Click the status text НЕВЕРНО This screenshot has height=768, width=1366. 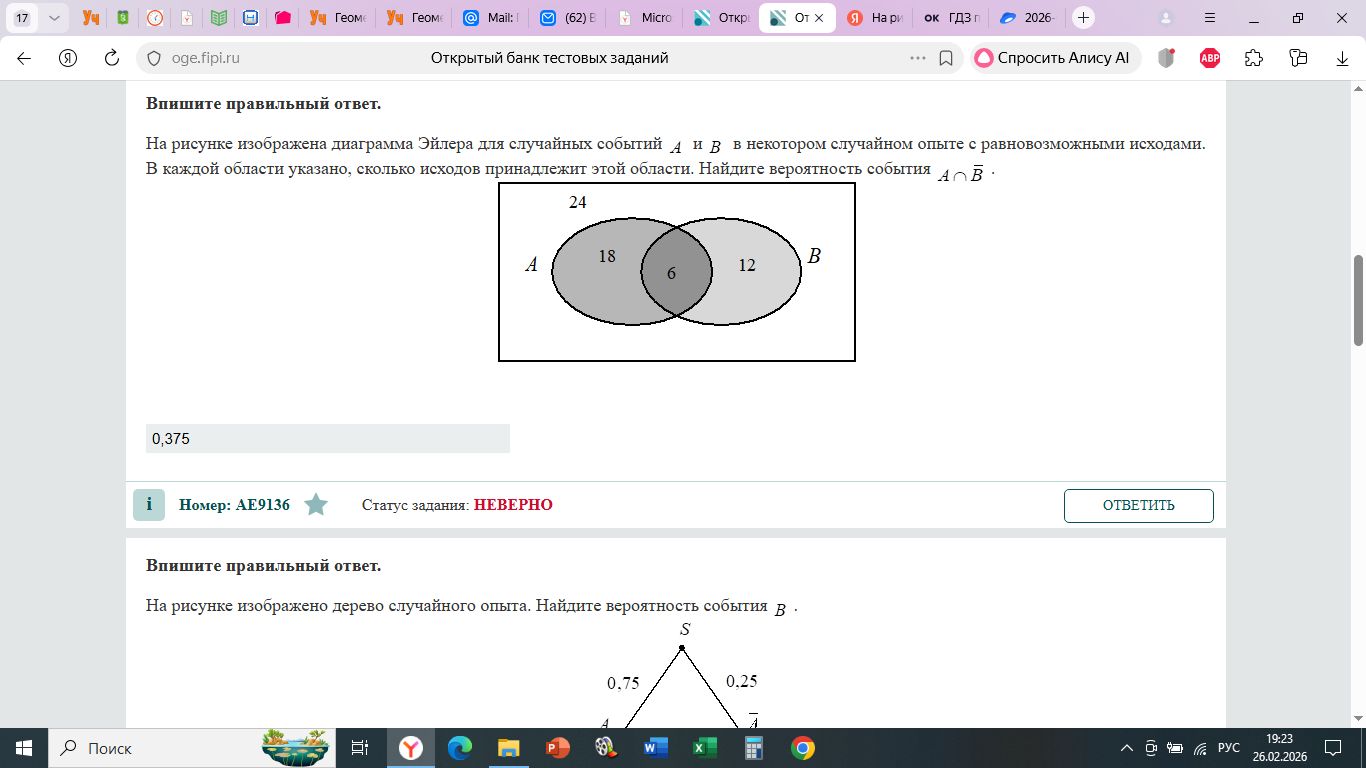pyautogui.click(x=513, y=506)
